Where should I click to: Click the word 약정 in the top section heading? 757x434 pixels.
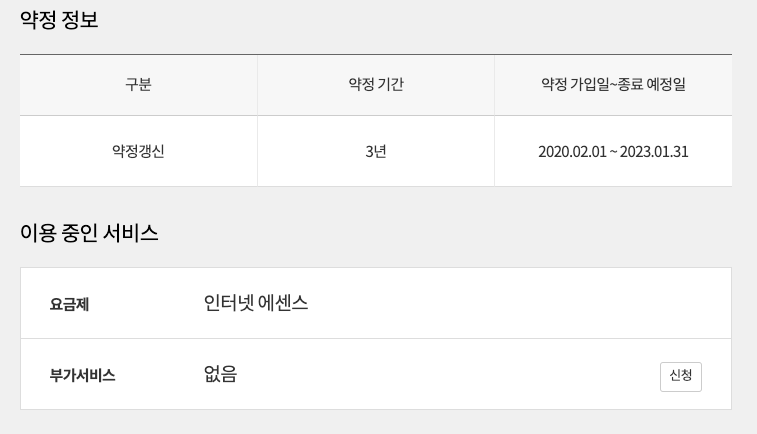[37, 19]
